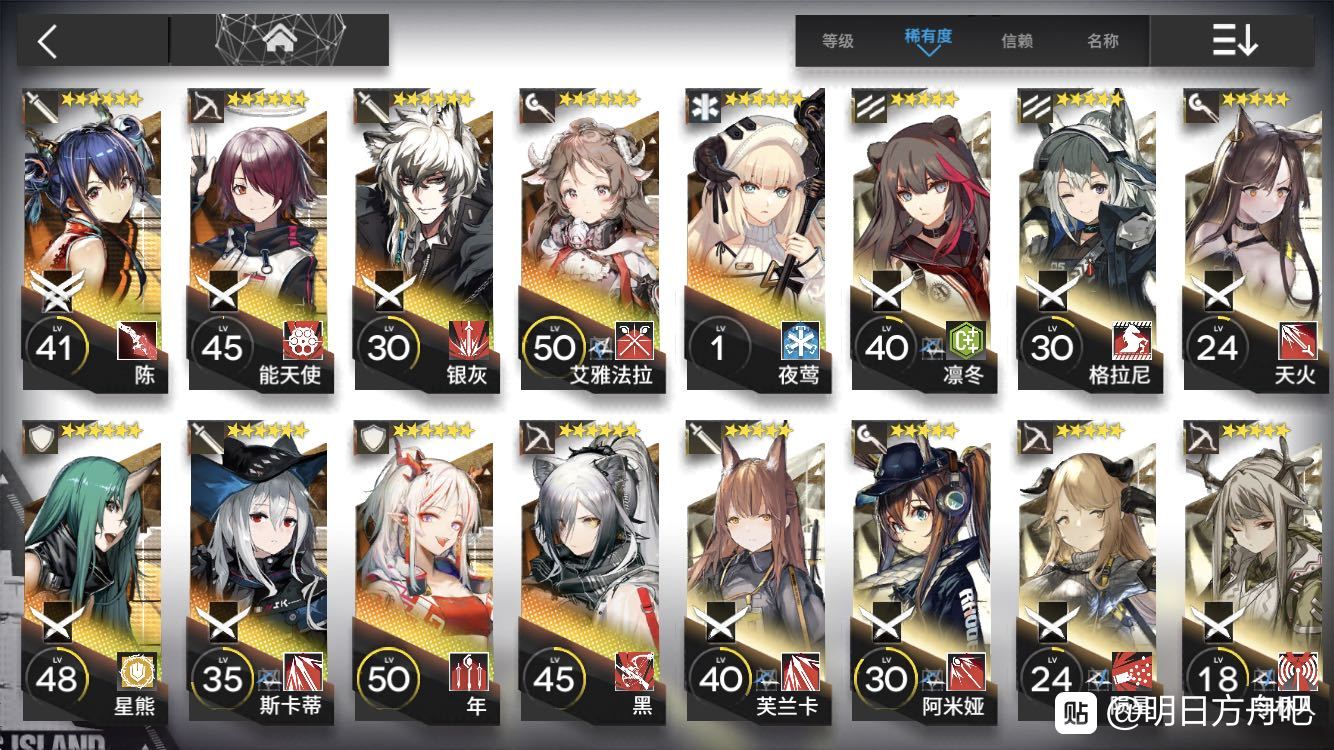Toggle the sort order direction icon
This screenshot has width=1334, height=750.
coord(1234,41)
